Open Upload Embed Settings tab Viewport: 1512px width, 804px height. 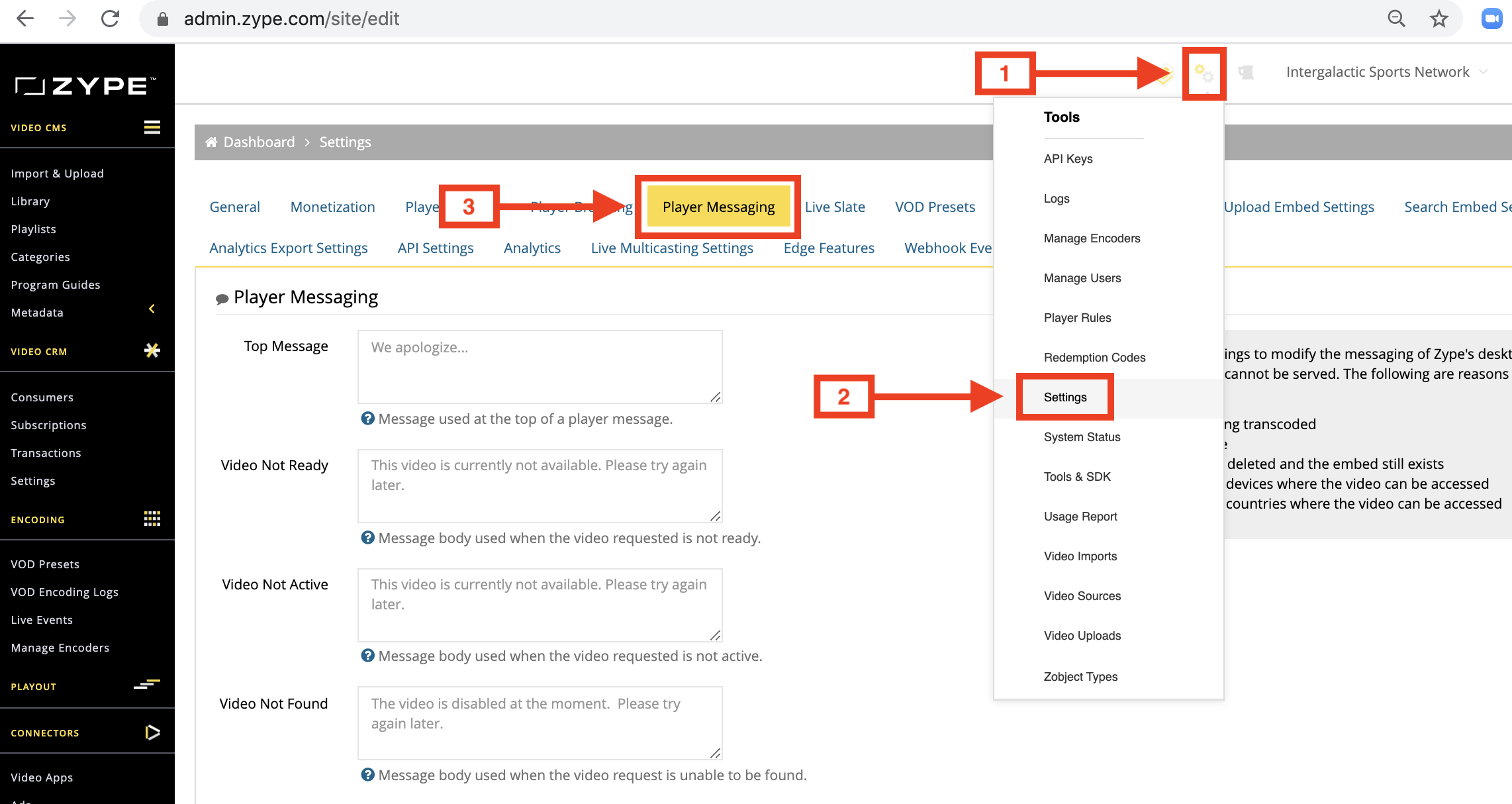[1299, 207]
